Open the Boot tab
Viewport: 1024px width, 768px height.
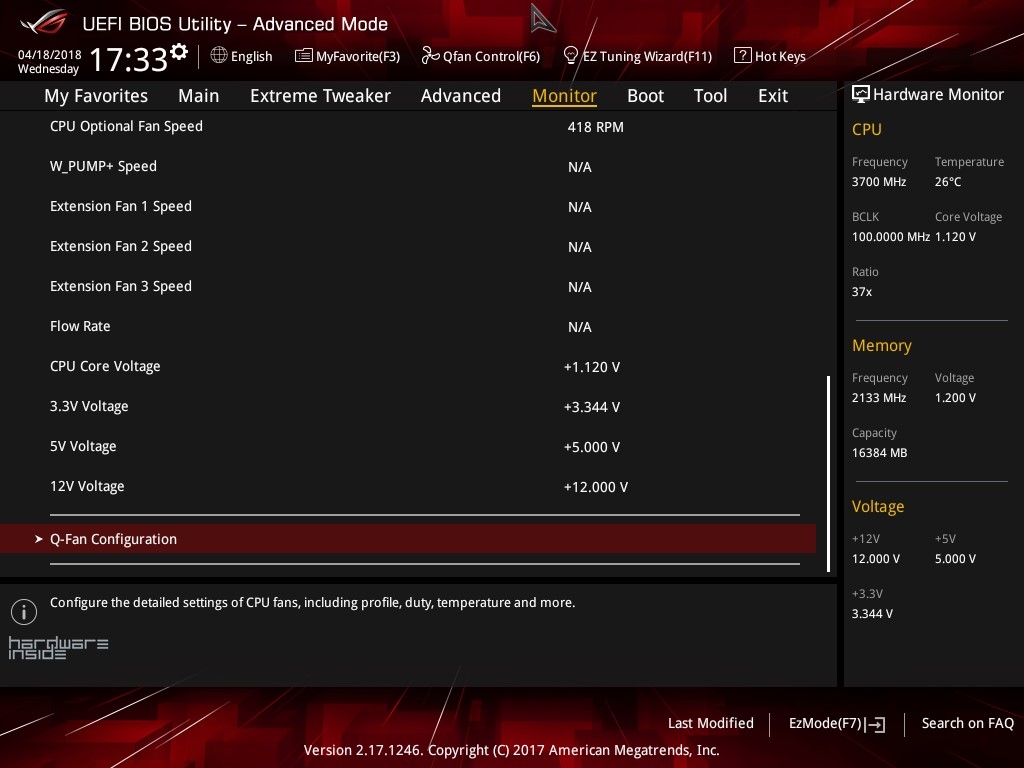pos(645,95)
